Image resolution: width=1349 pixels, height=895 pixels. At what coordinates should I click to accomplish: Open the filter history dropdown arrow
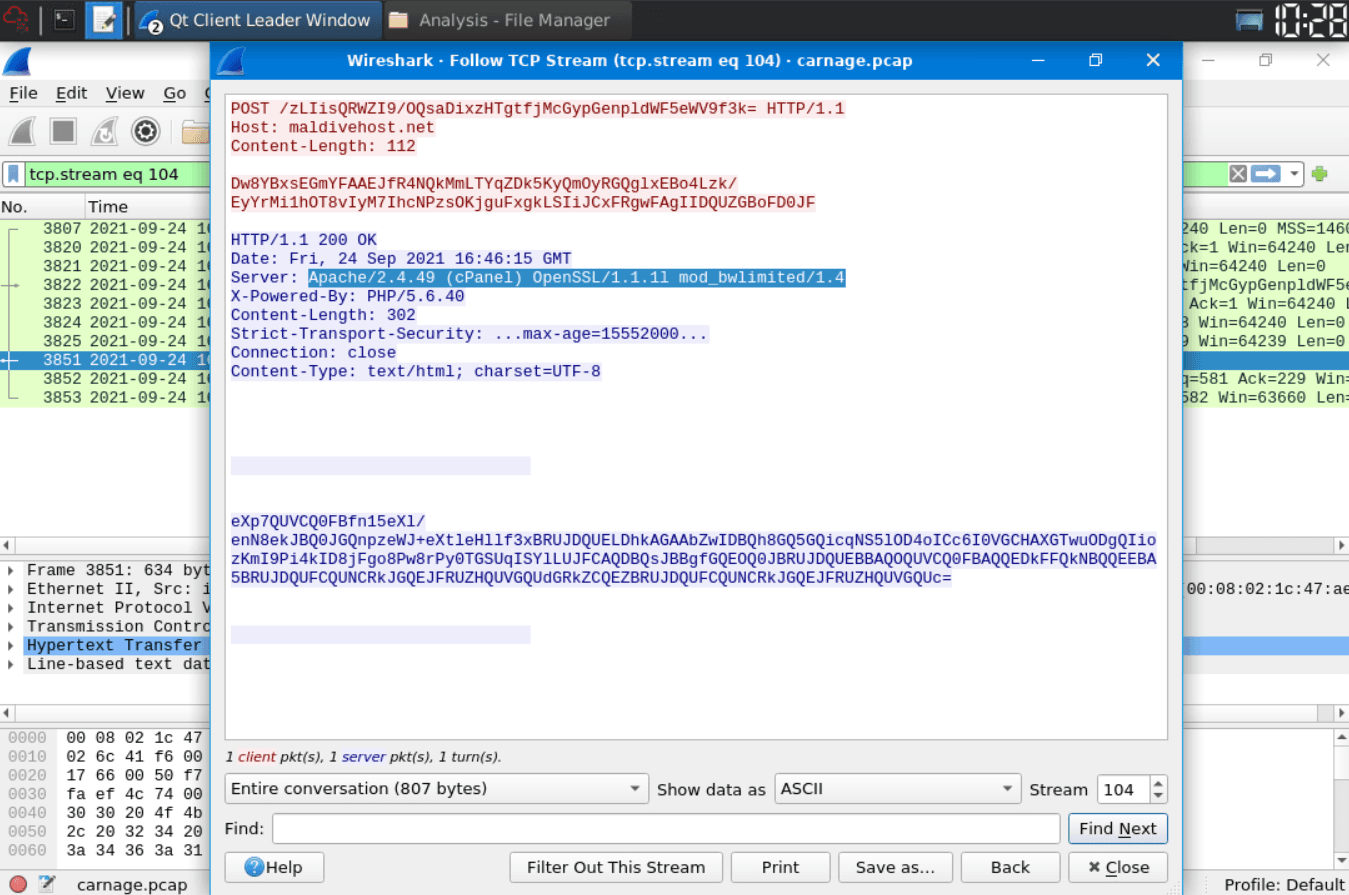point(1295,174)
